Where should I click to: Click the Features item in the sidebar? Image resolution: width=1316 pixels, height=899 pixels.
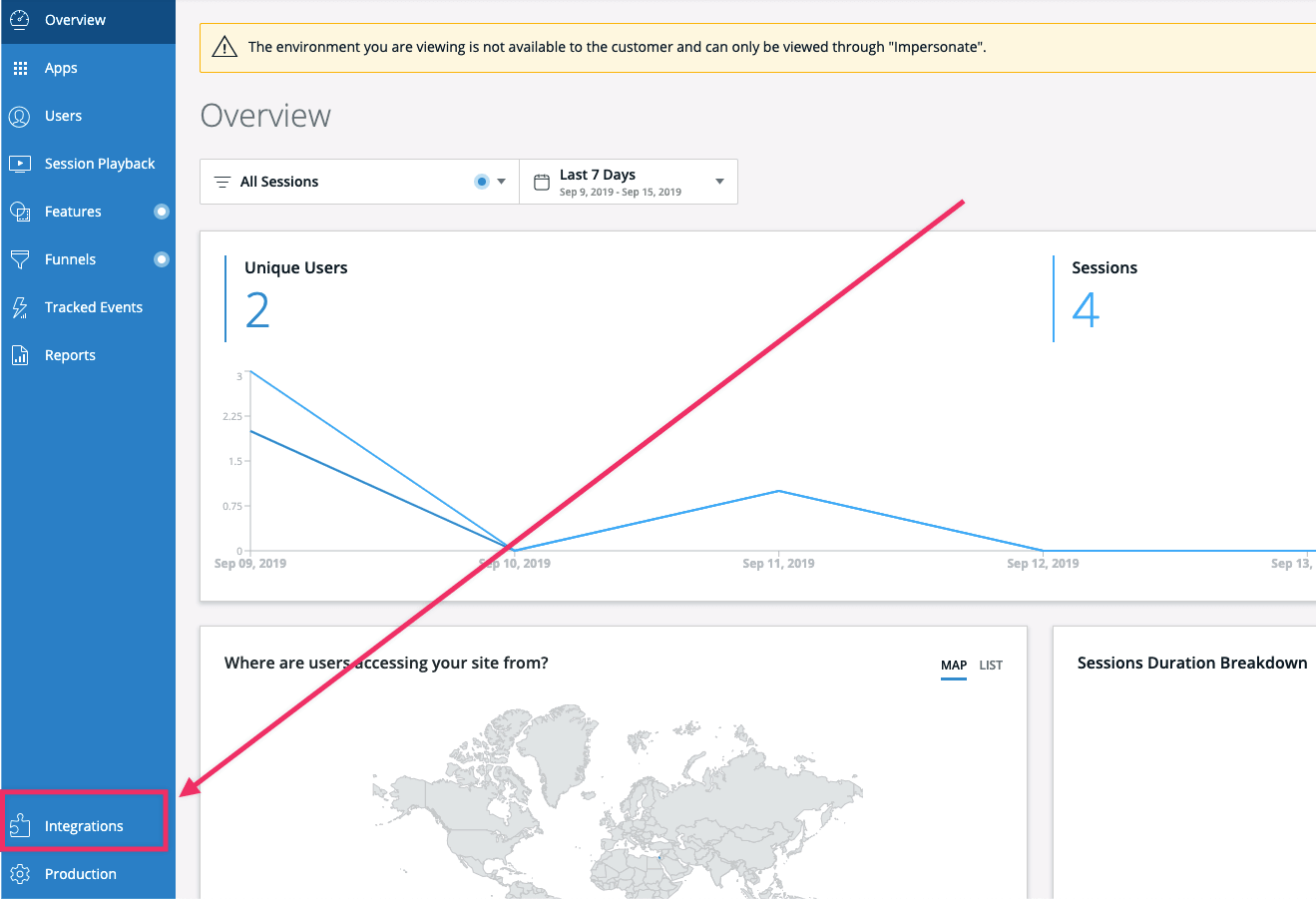[x=73, y=211]
